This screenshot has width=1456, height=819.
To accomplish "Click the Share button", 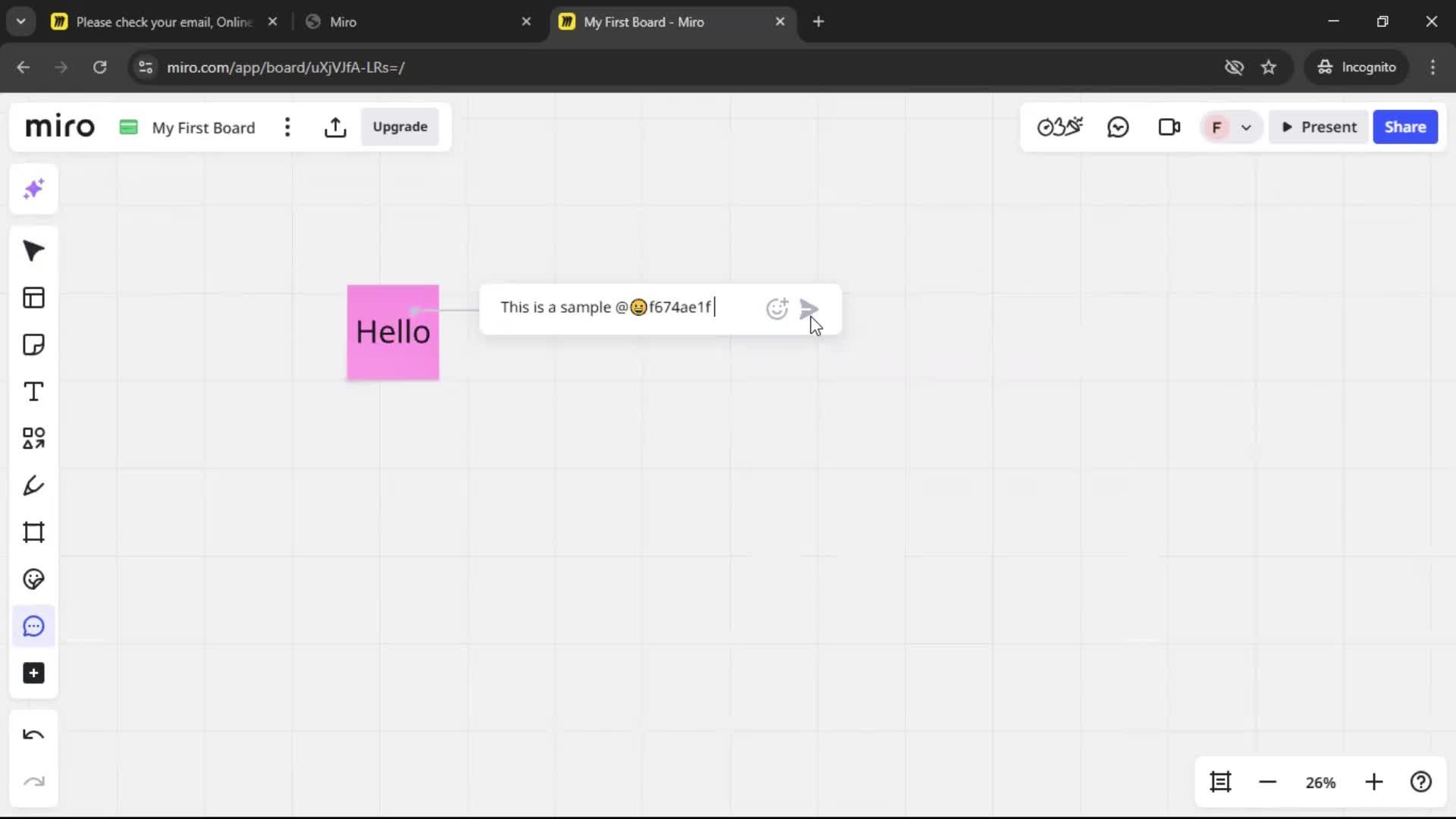I will [x=1405, y=127].
